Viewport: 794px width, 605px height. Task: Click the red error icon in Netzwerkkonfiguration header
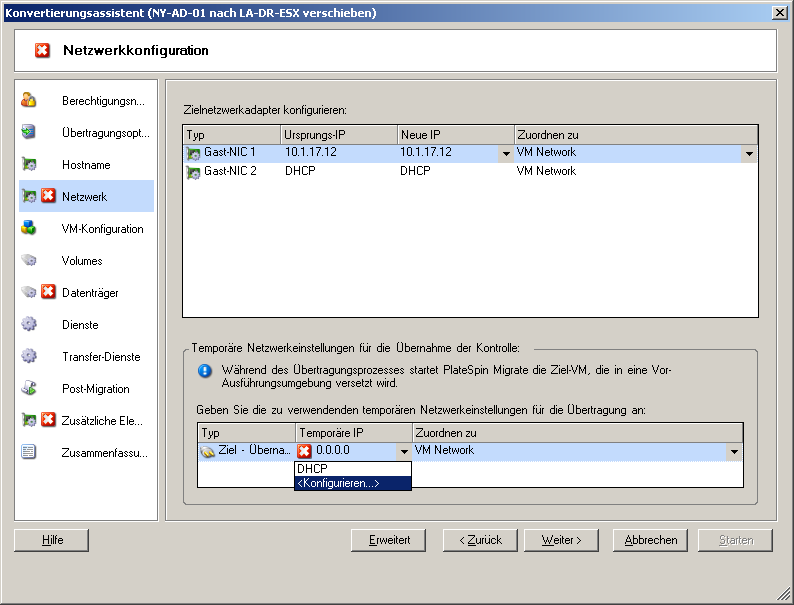(42, 50)
